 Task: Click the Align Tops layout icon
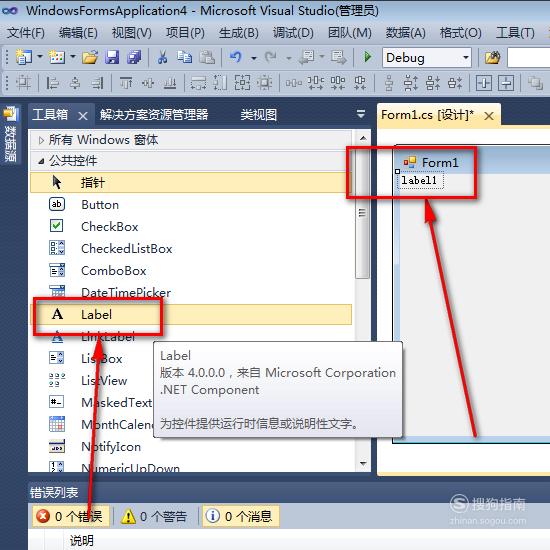point(126,83)
